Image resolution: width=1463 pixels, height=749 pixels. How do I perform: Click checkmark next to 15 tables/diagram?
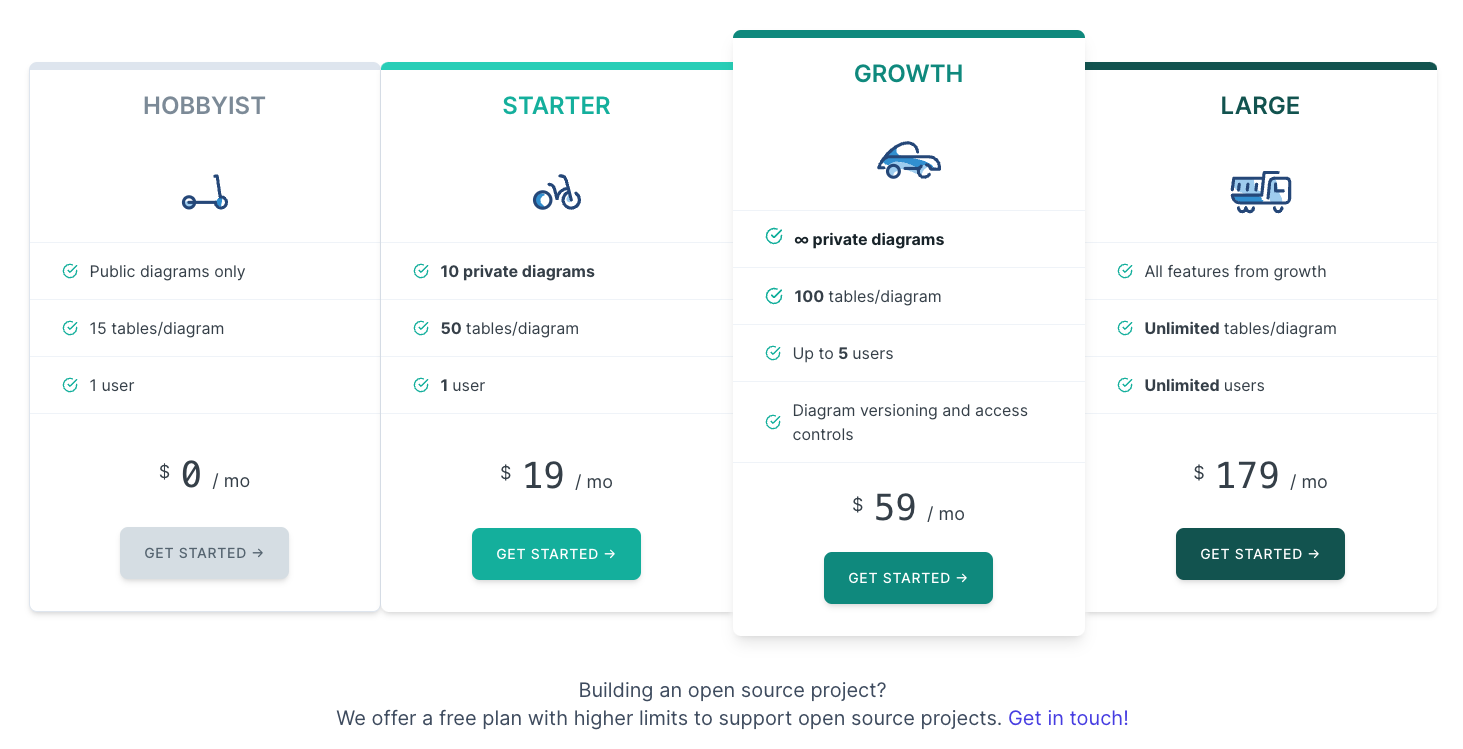click(x=70, y=328)
